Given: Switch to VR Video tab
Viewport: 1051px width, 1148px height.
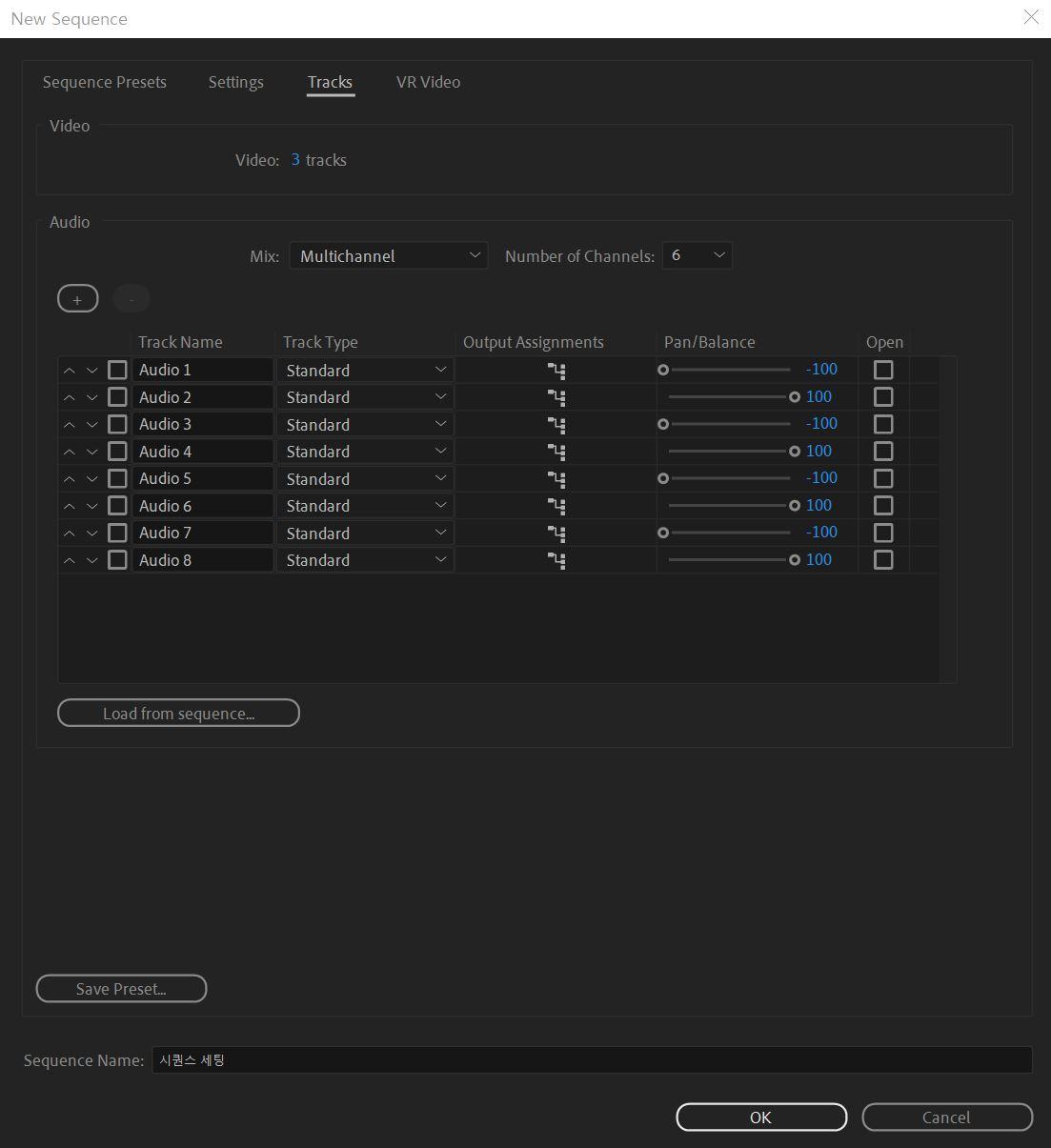Looking at the screenshot, I should pos(428,82).
